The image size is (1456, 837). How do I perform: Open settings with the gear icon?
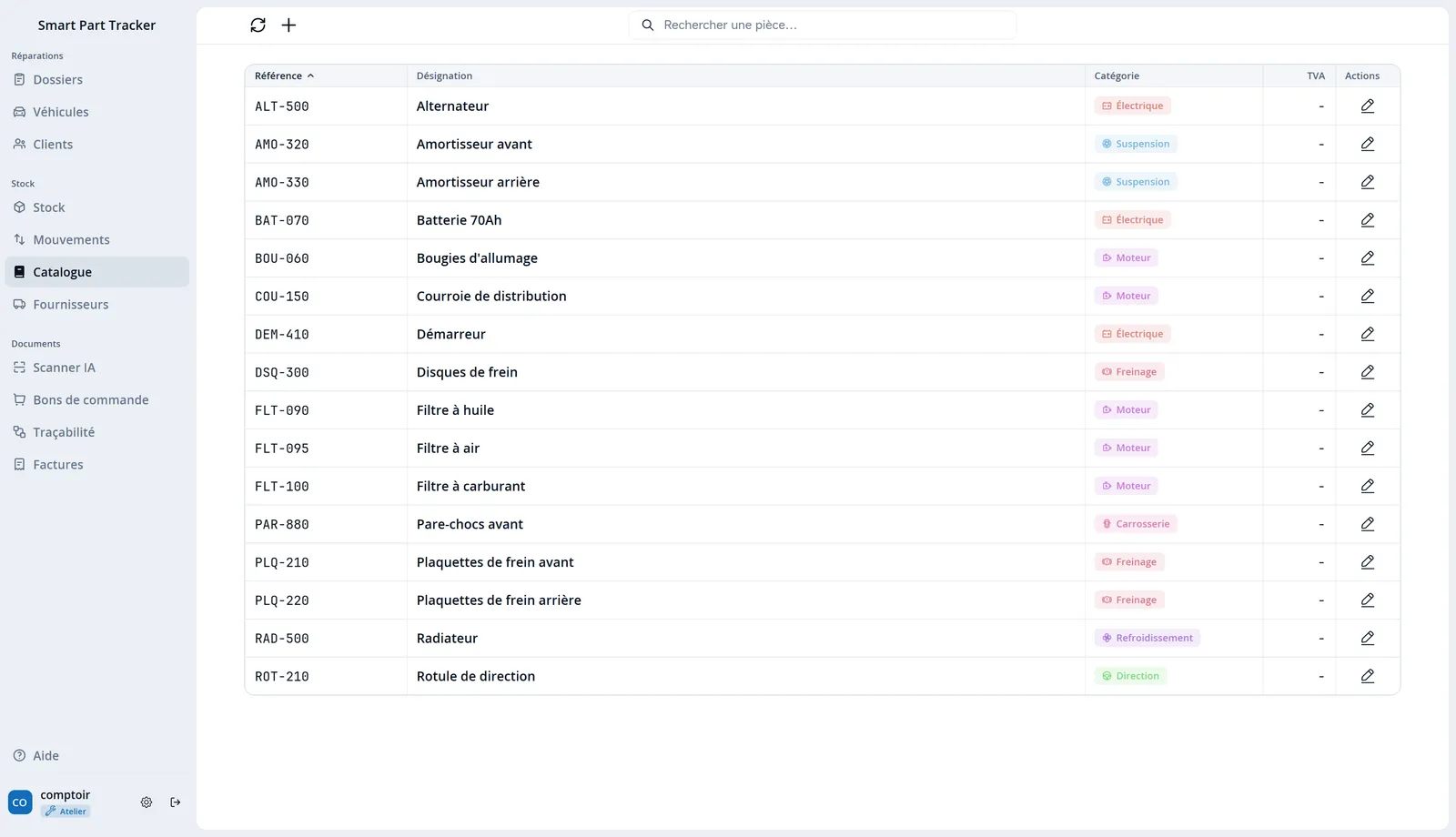pyautogui.click(x=147, y=802)
